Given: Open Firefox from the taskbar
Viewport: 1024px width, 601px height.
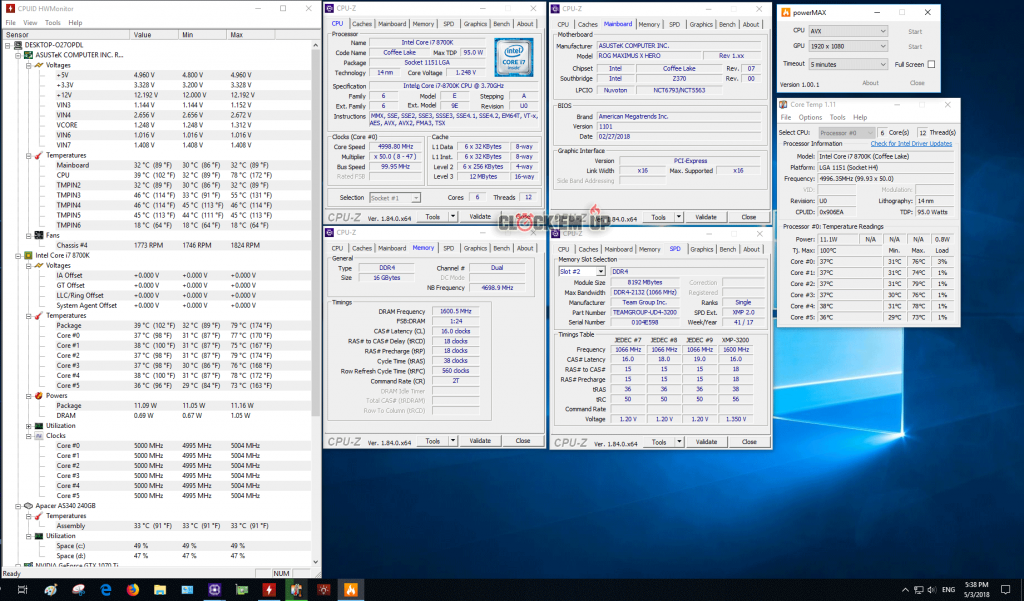Looking at the screenshot, I should coord(133,590).
